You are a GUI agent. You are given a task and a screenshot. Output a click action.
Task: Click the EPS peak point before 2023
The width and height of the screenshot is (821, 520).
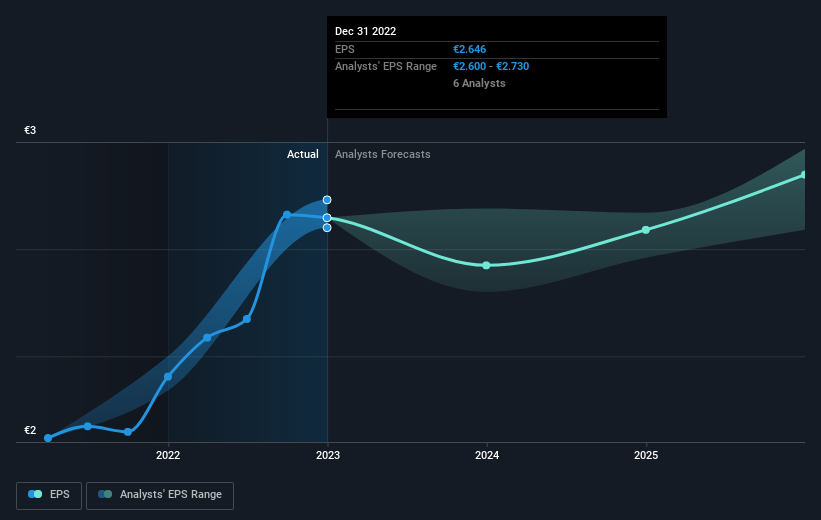pyautogui.click(x=287, y=215)
